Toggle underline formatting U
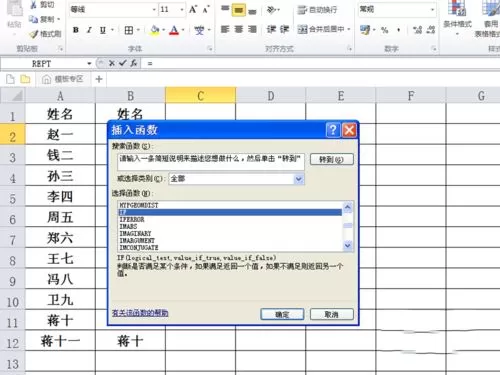 tap(103, 30)
